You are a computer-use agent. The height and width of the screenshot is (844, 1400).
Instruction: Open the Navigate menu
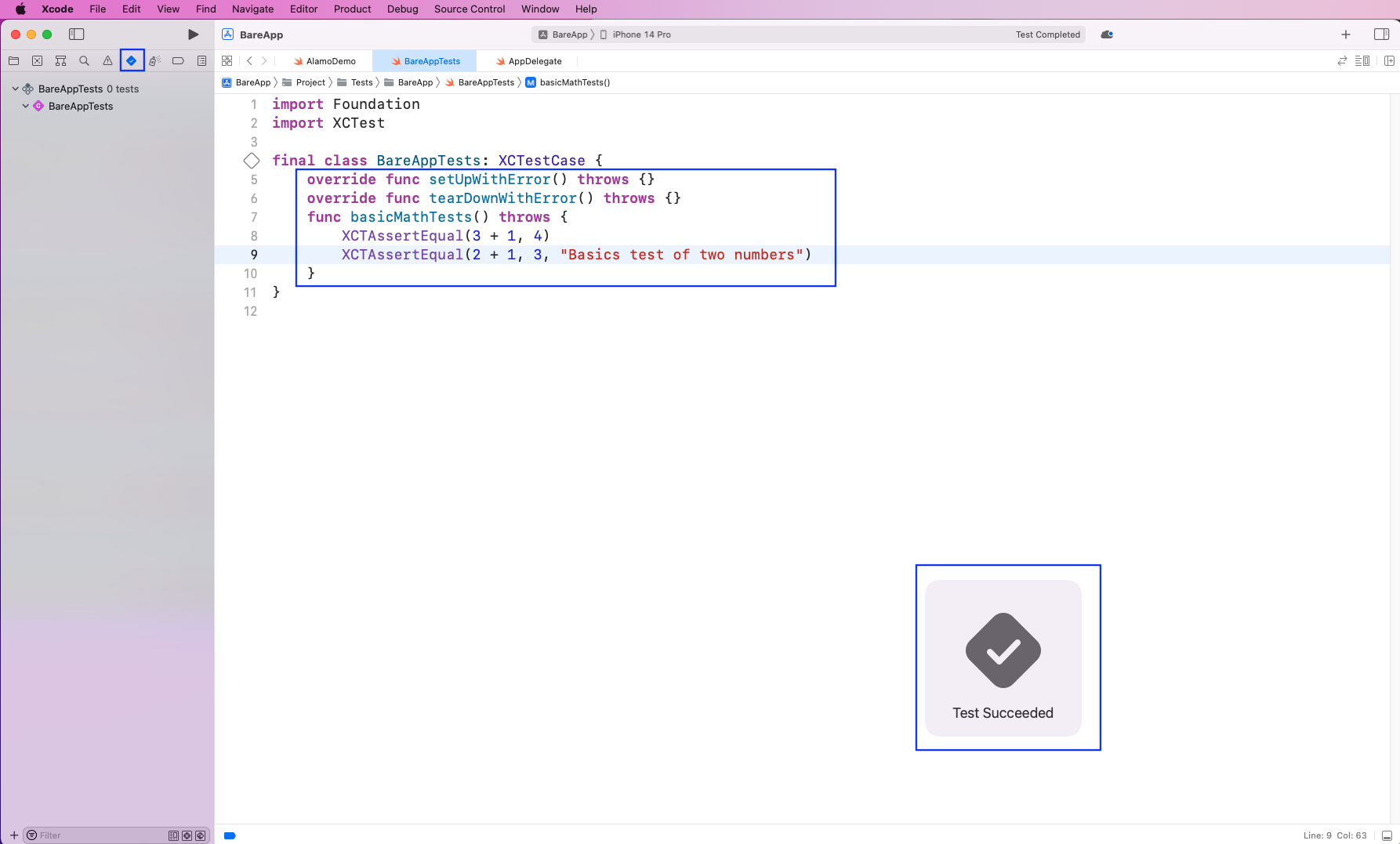point(252,9)
